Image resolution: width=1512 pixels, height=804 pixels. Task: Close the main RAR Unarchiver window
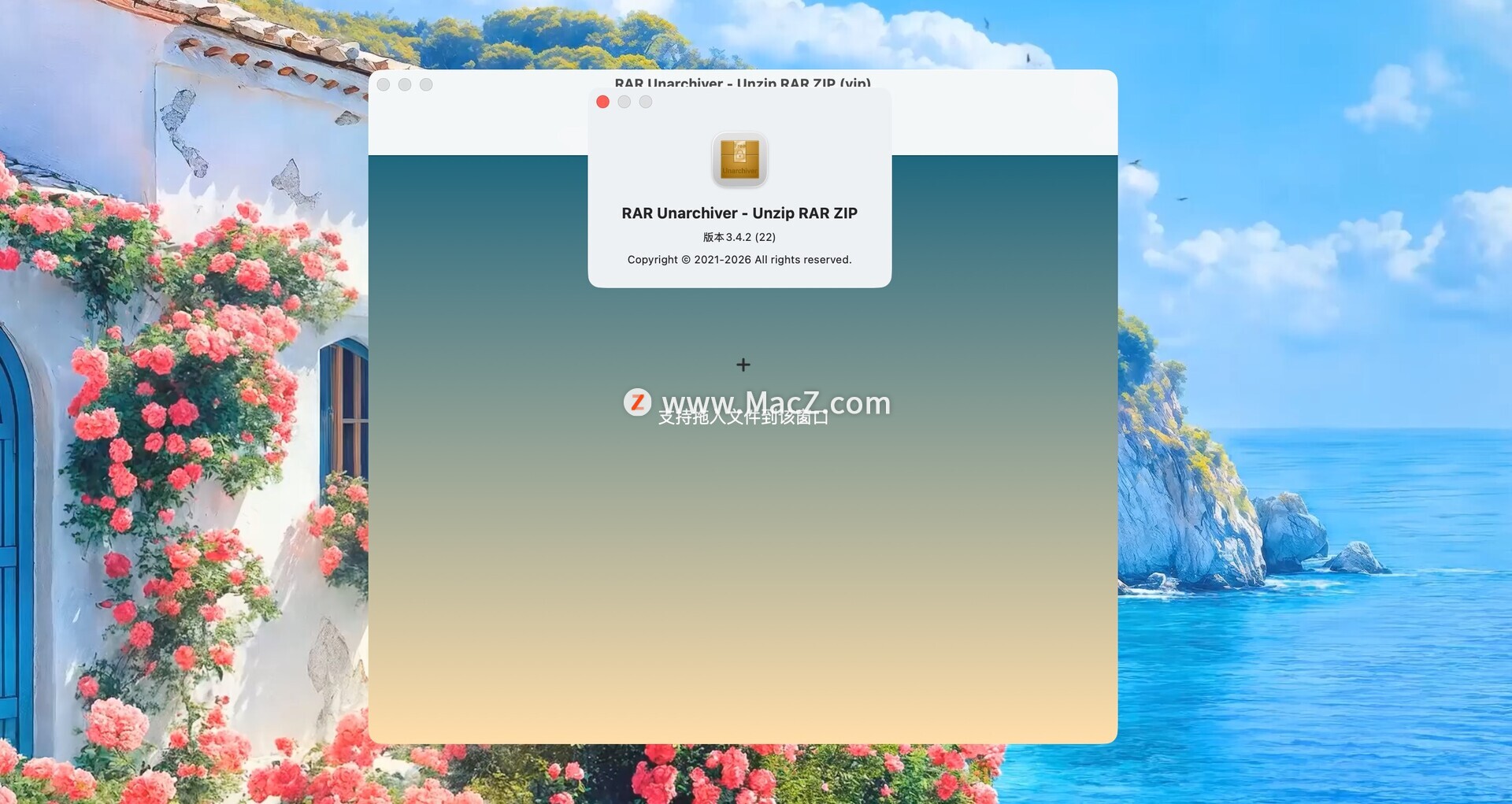coord(384,84)
